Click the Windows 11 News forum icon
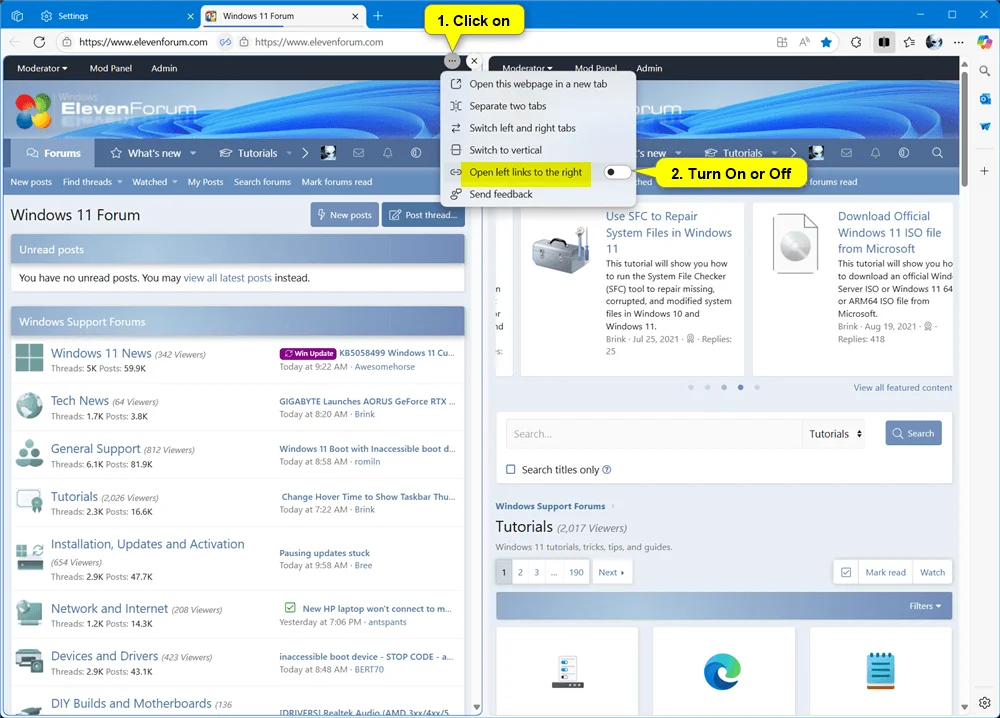 (x=29, y=358)
